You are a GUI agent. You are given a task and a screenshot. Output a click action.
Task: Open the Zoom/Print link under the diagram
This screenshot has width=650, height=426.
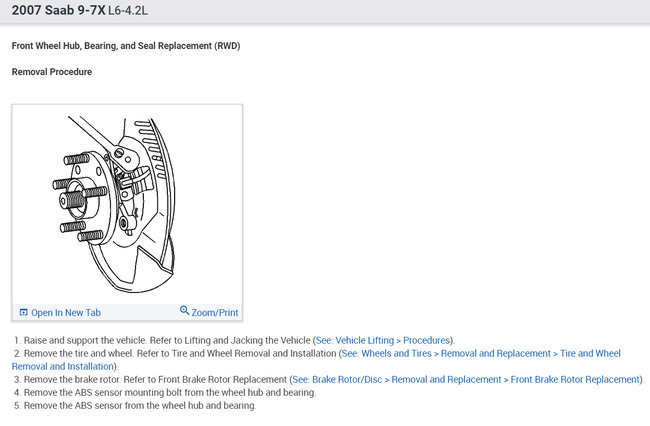214,312
